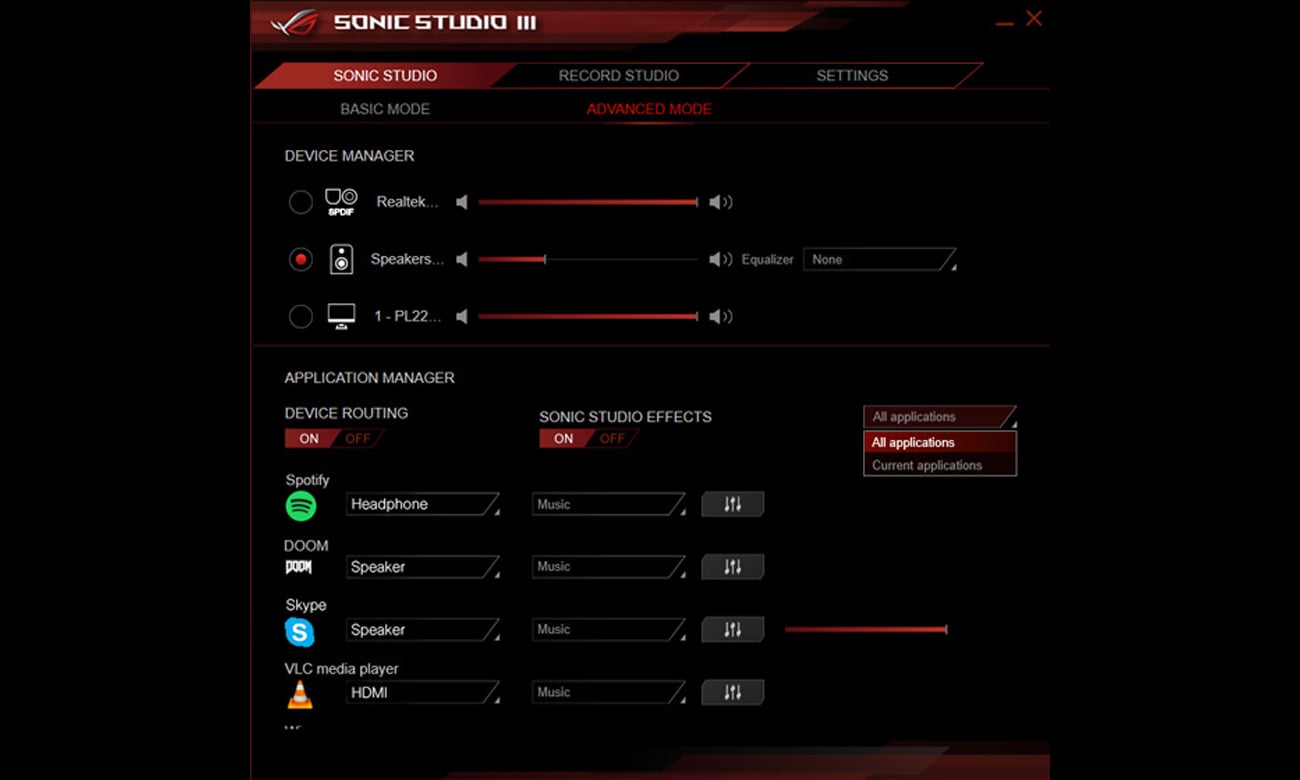Mute the Realtek SPDIF device speaker icon

461,202
